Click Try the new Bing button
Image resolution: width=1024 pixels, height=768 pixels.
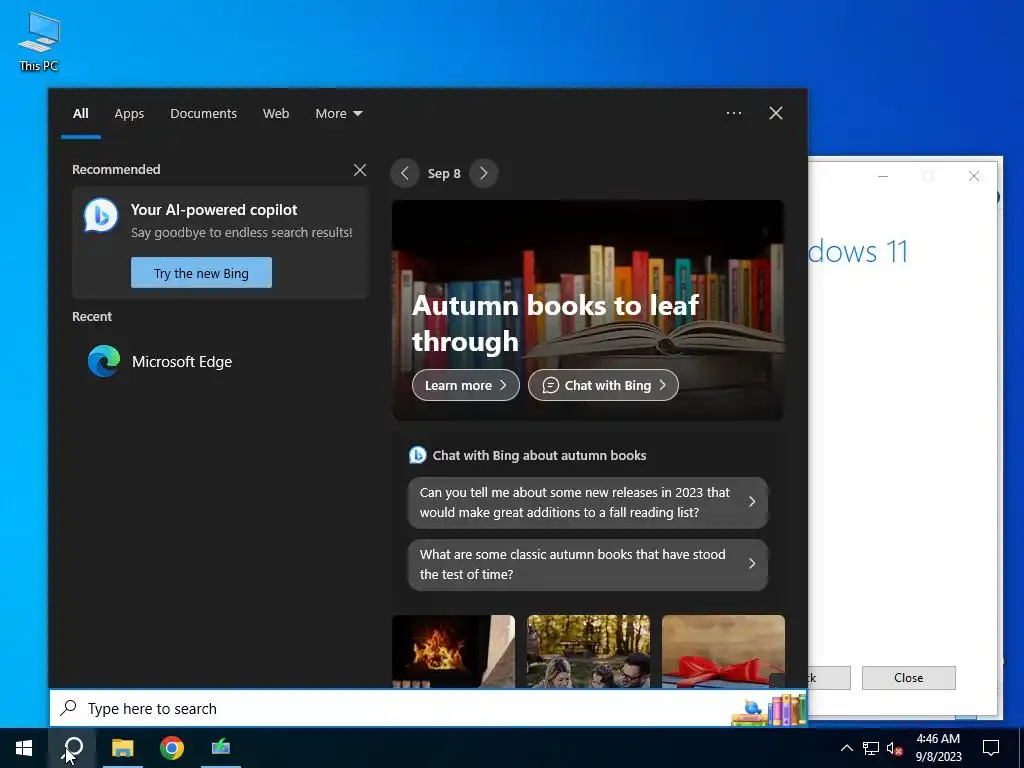[x=201, y=273]
